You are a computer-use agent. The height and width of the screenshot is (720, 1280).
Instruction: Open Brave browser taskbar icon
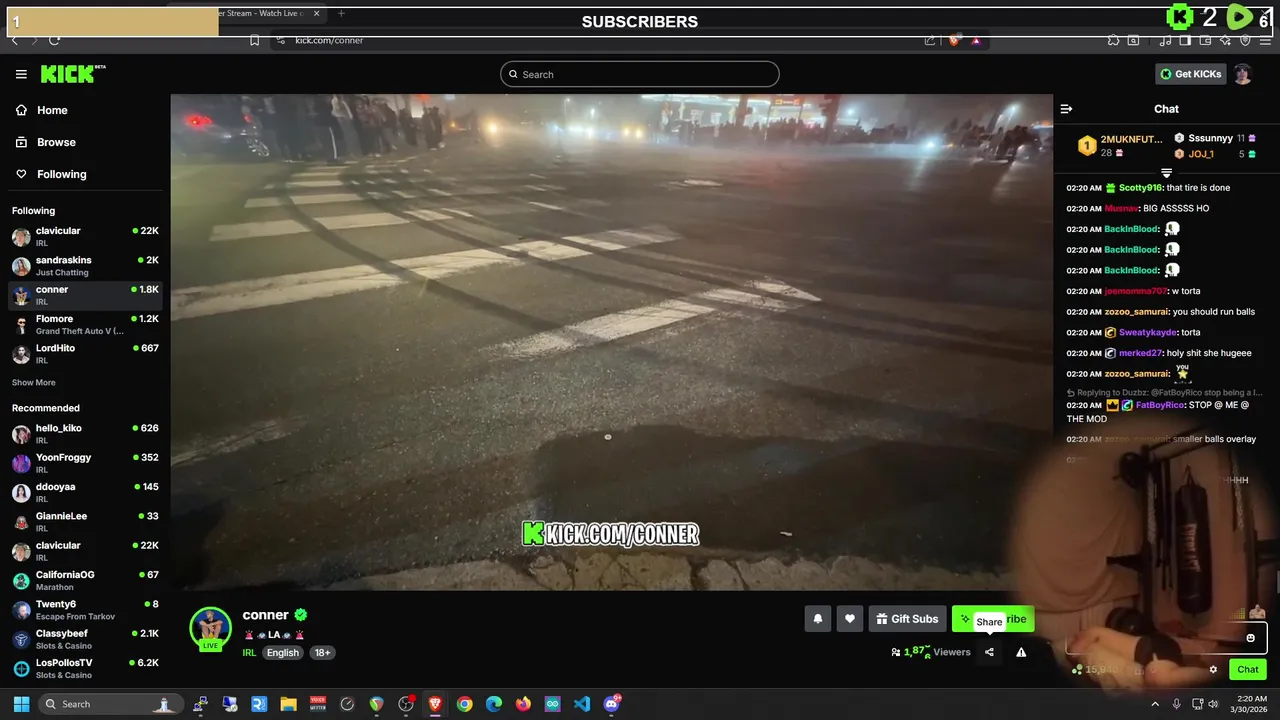click(435, 704)
